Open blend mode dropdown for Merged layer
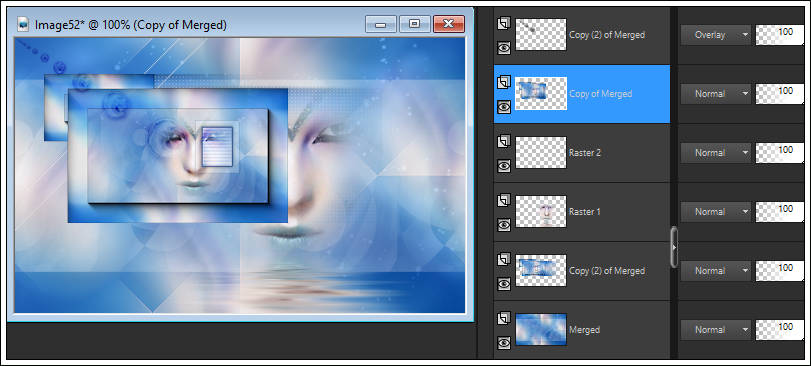The image size is (811, 366). 715,330
